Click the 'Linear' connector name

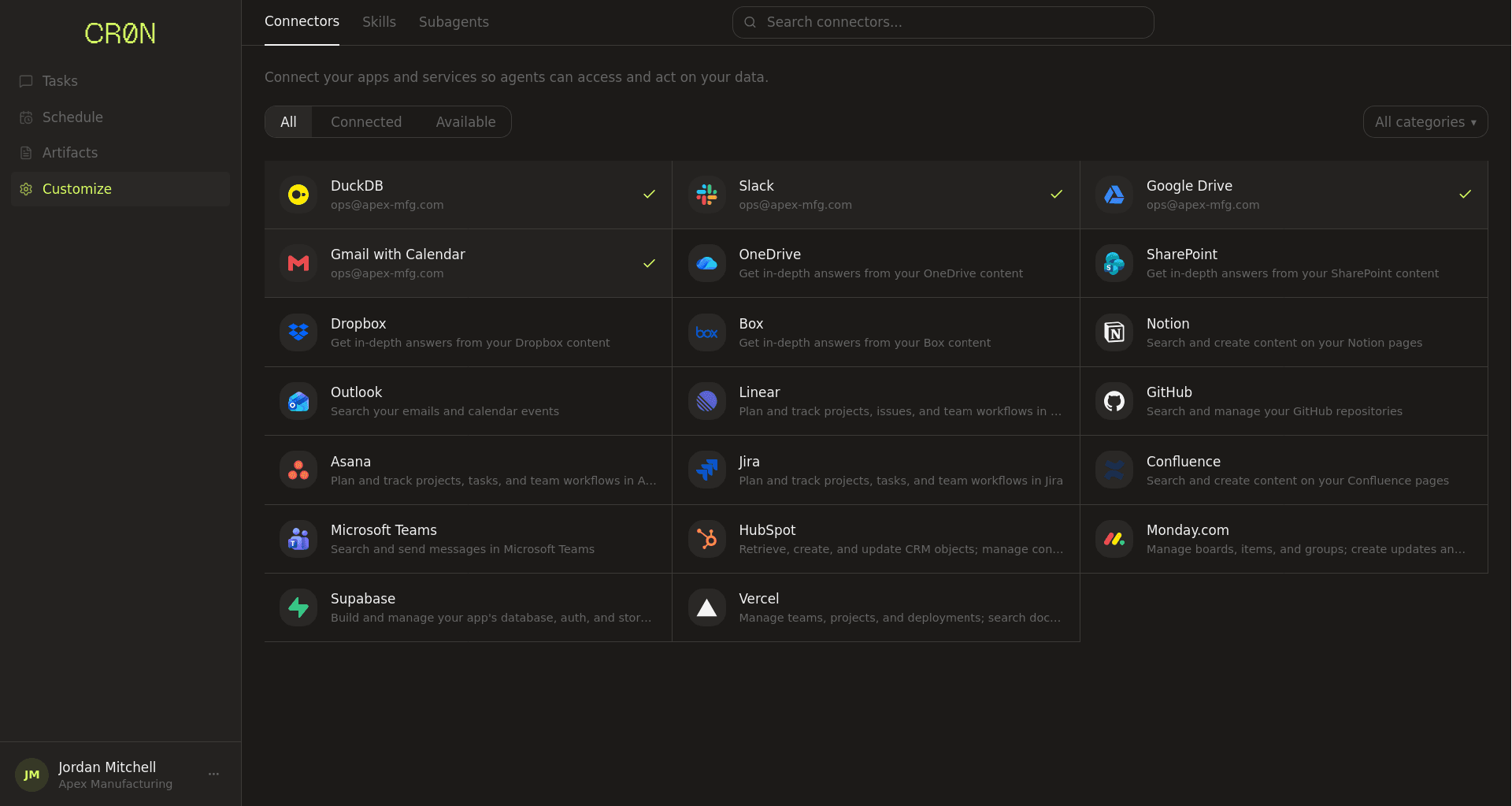click(x=759, y=392)
